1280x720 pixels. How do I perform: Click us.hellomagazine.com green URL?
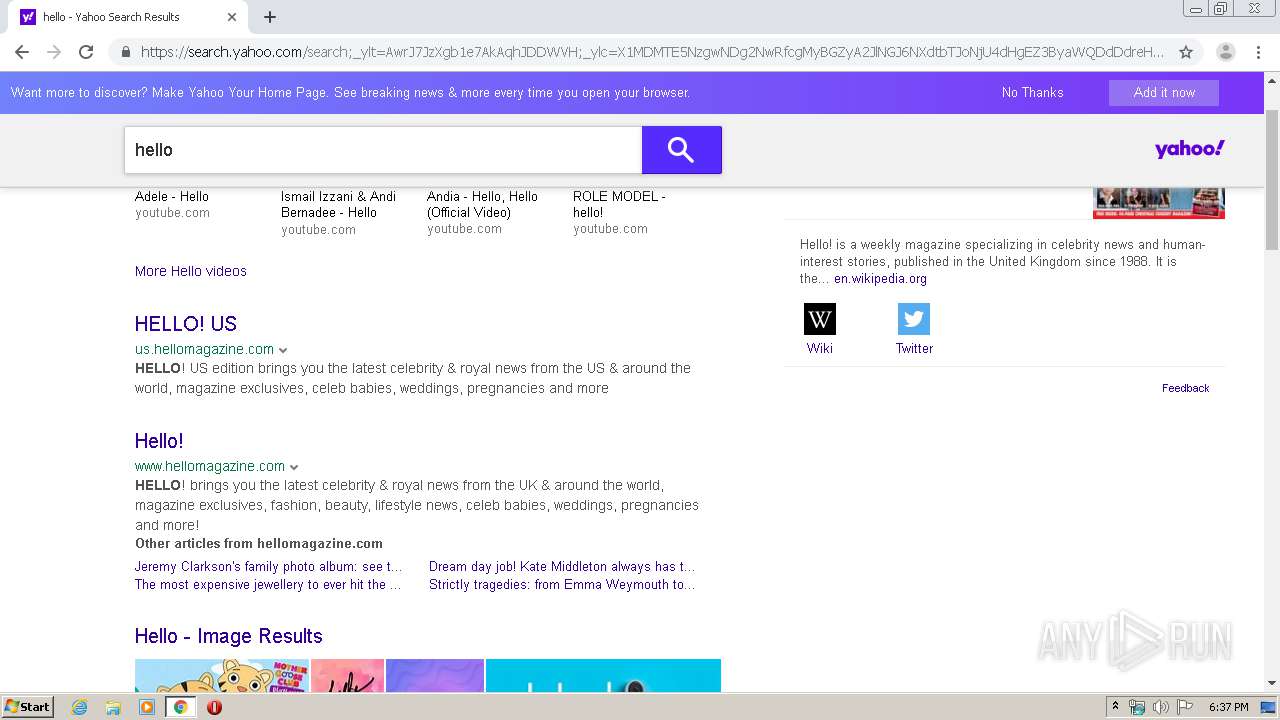coord(204,349)
